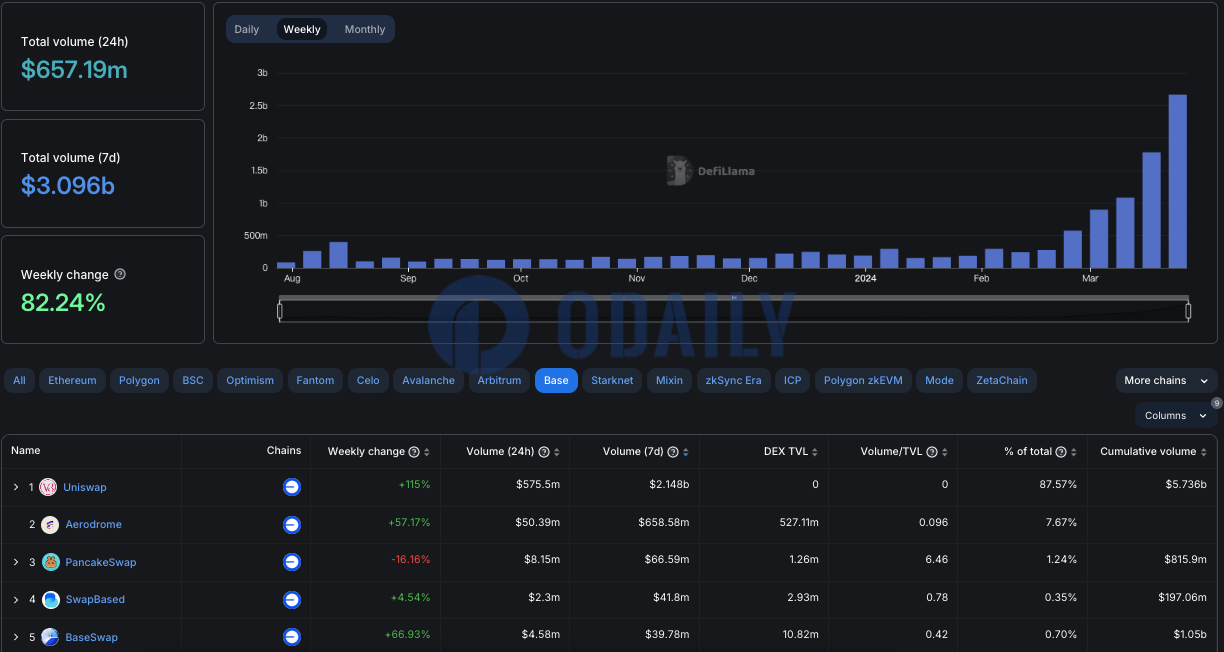Screen dimensions: 1224x652
Task: Click the Name column header
Action: coord(26,451)
